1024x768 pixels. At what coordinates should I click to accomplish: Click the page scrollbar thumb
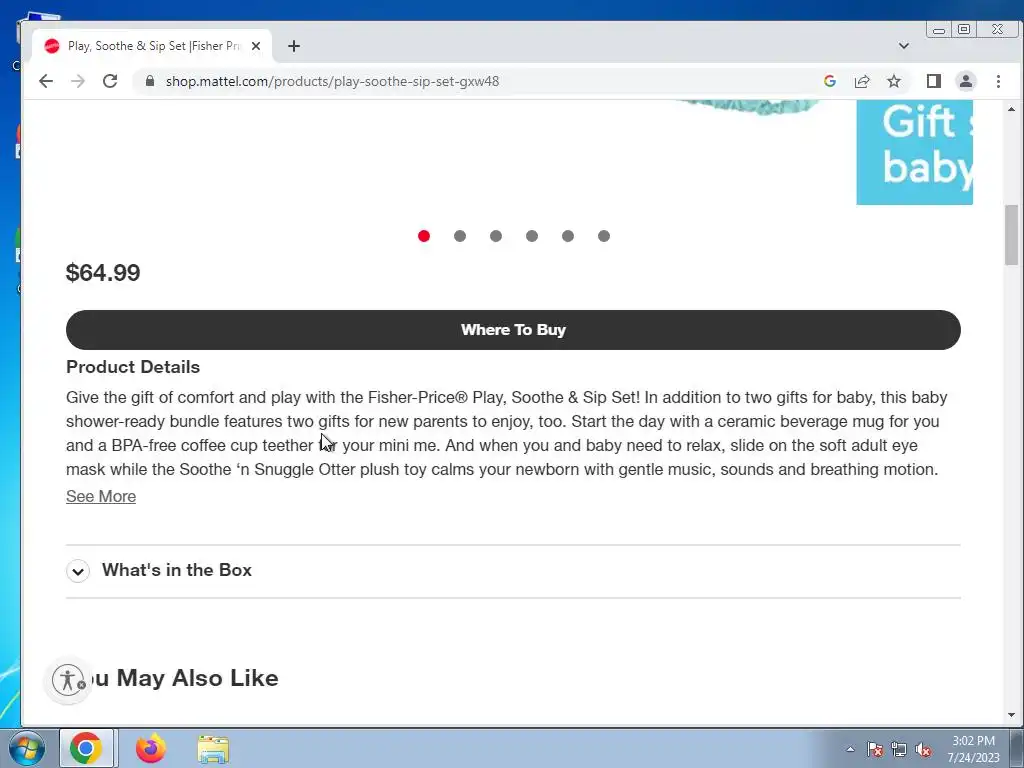tap(1012, 235)
